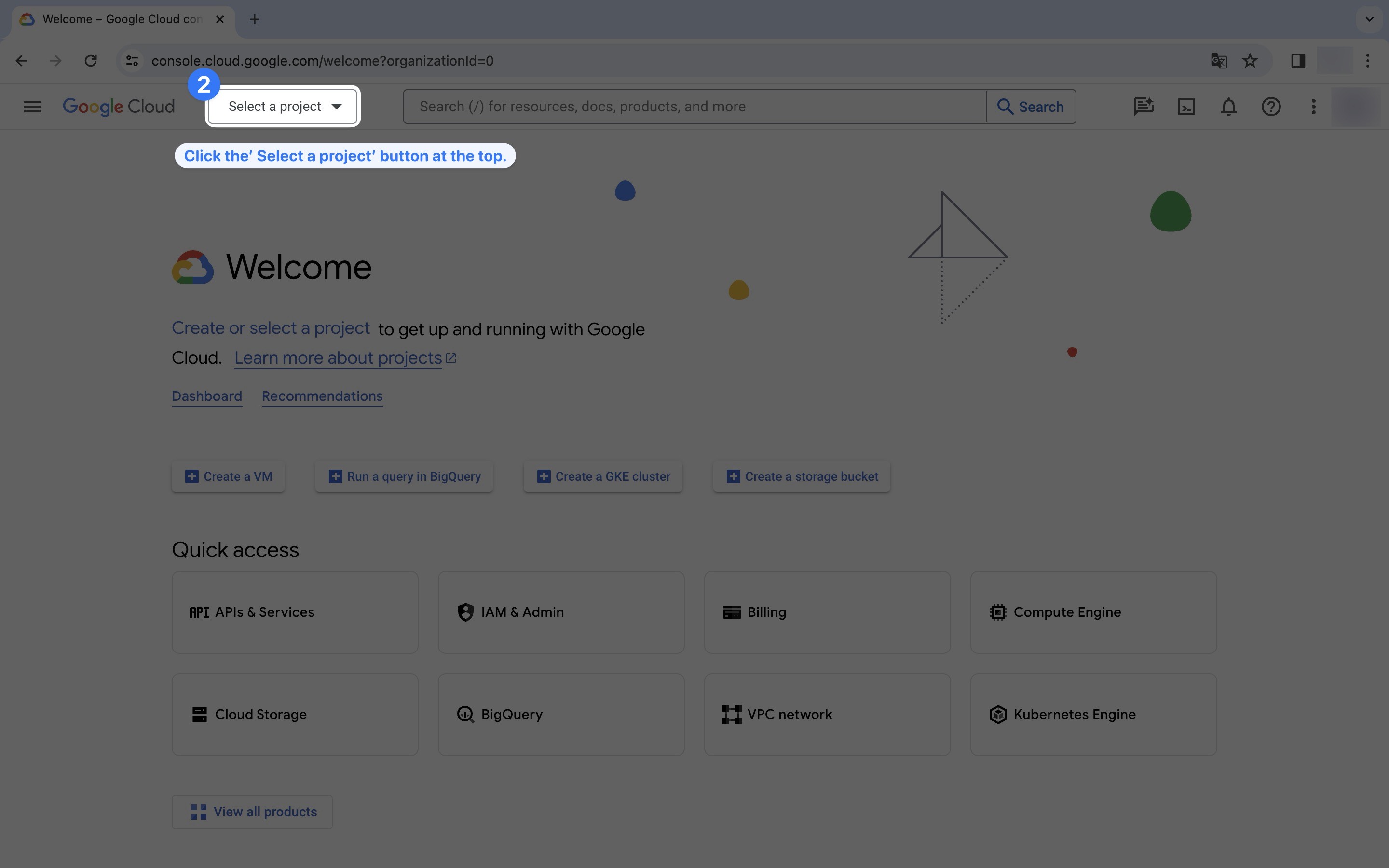Click Create a VM button

click(228, 477)
